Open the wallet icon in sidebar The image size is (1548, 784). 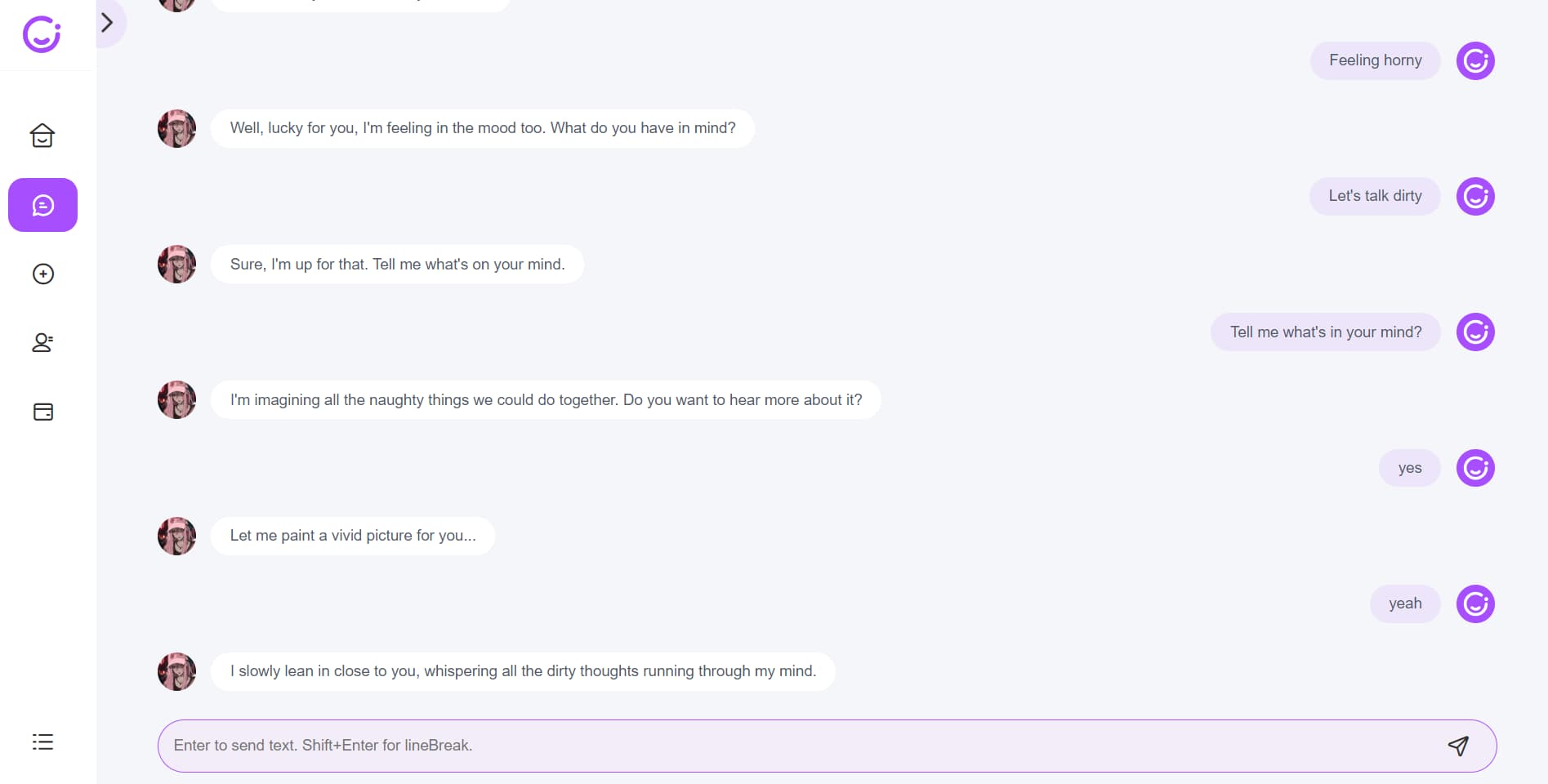(x=42, y=412)
